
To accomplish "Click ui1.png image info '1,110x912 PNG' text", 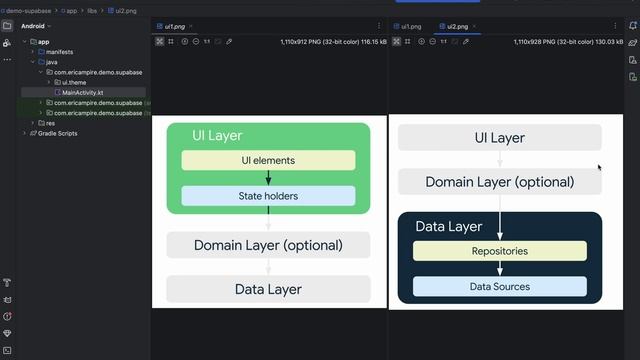I will (x=333, y=42).
